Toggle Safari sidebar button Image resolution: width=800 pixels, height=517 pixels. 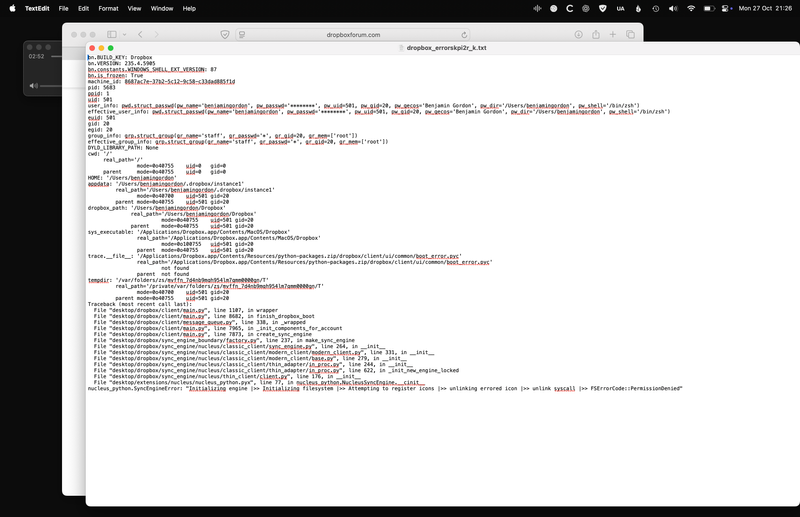point(112,34)
